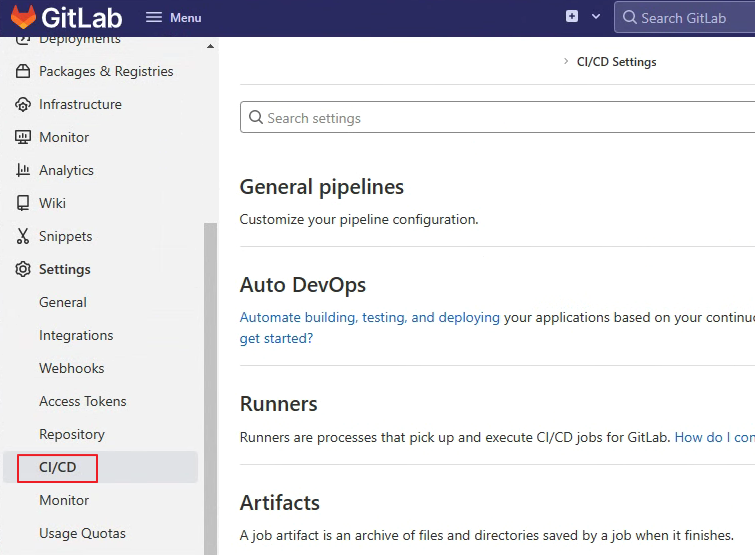Click the Settings gear icon
The image size is (755, 555).
pos(23,269)
